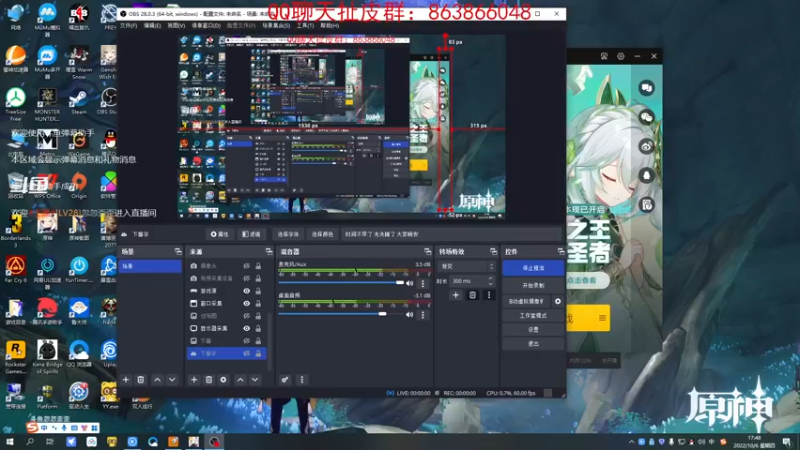Open the Genshin launcher settings gear icon

[620, 56]
